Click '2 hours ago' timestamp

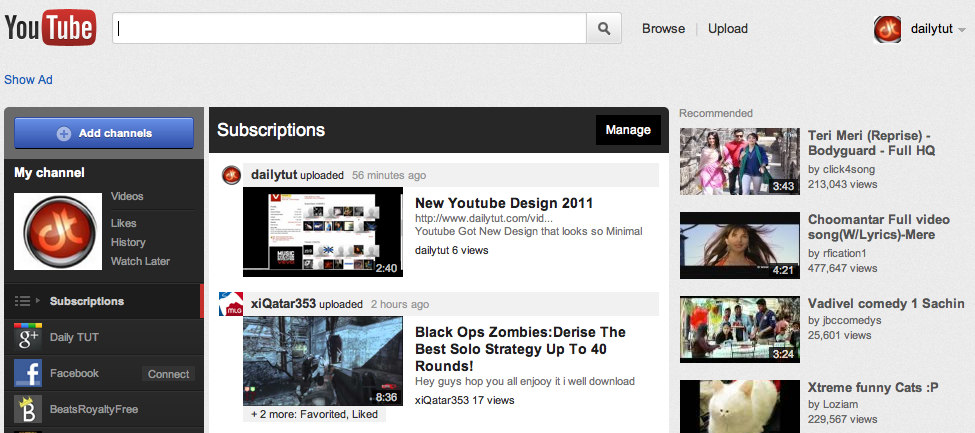click(400, 304)
